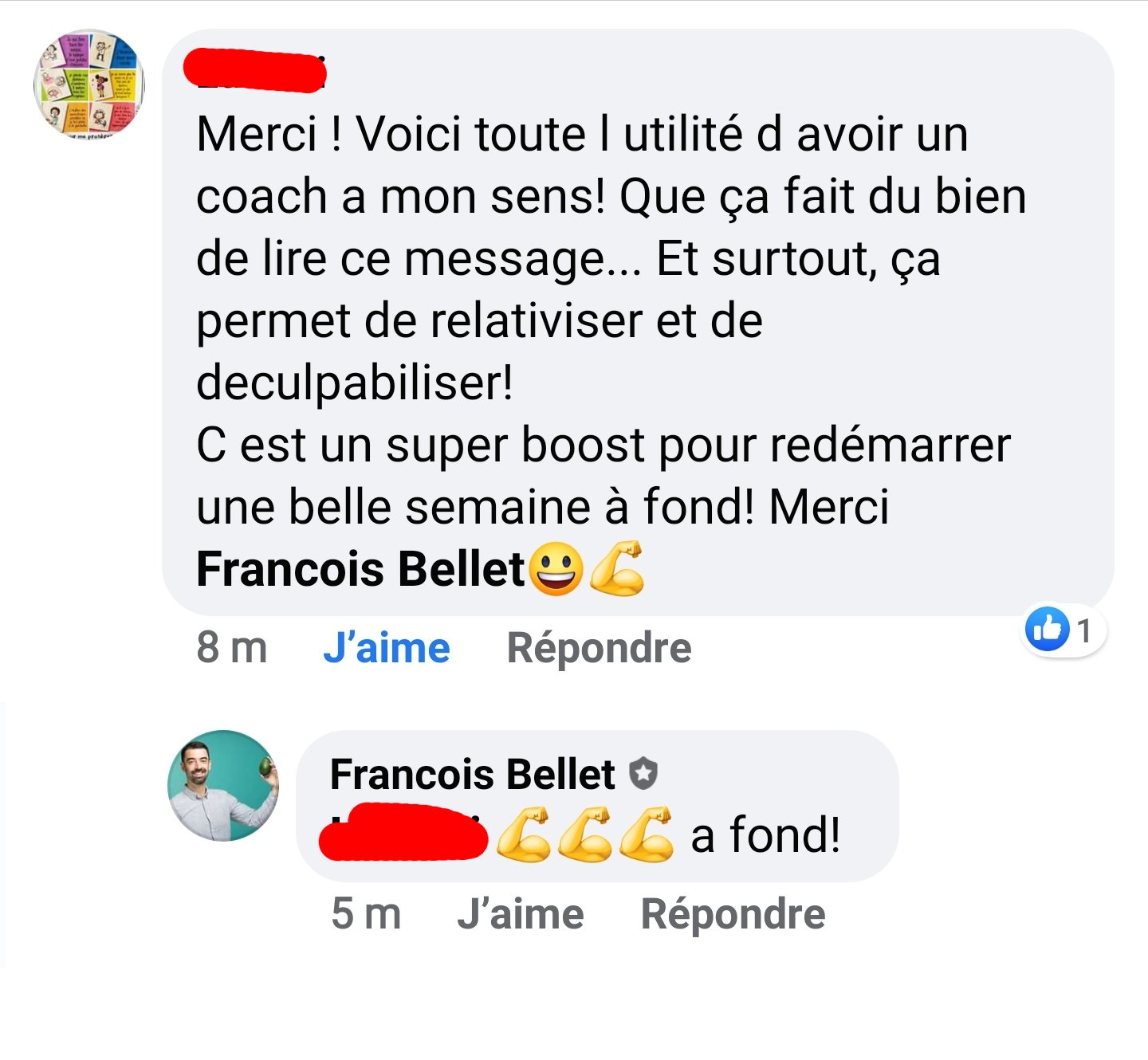Unlike the first comment via blue J'aime
The width and height of the screenshot is (1148, 1060).
pyautogui.click(x=387, y=648)
